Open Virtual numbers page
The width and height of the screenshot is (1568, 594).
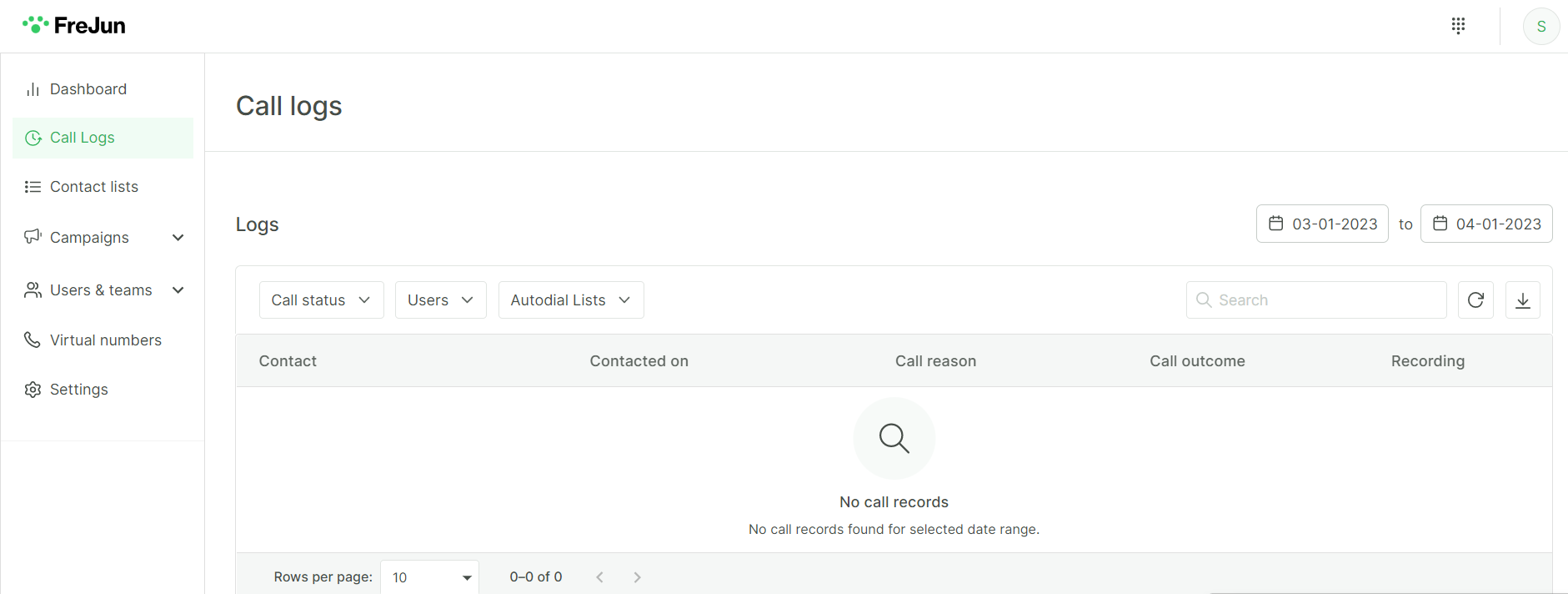tap(105, 340)
